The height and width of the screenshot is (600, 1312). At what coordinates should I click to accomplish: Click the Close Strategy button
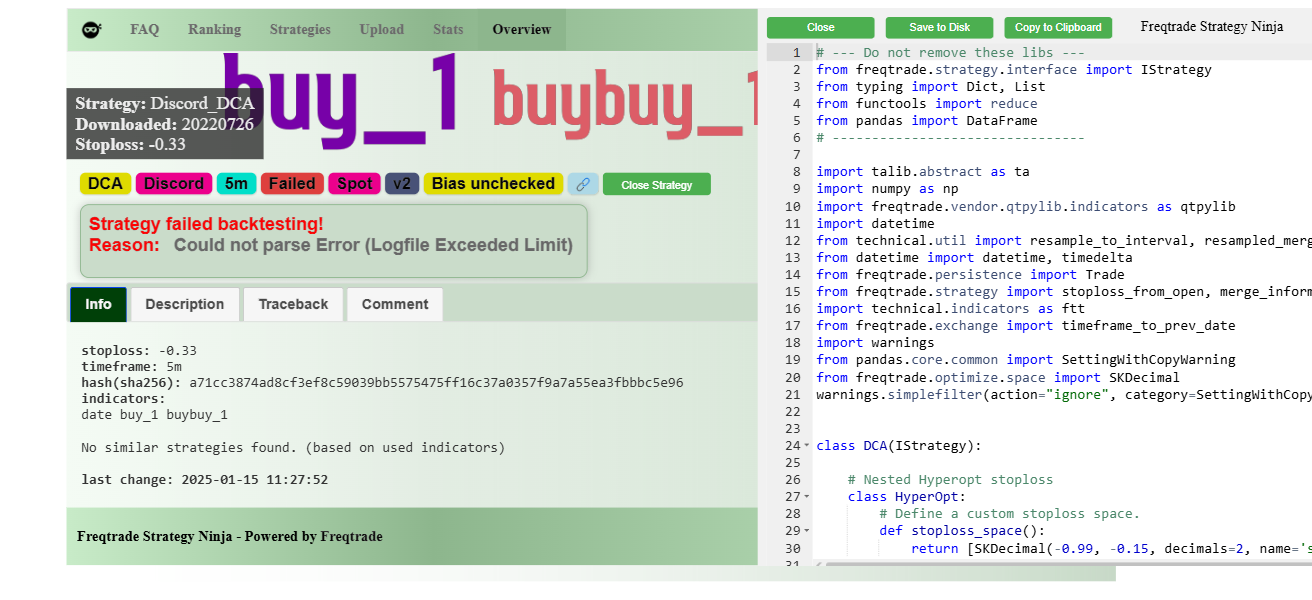coord(656,184)
